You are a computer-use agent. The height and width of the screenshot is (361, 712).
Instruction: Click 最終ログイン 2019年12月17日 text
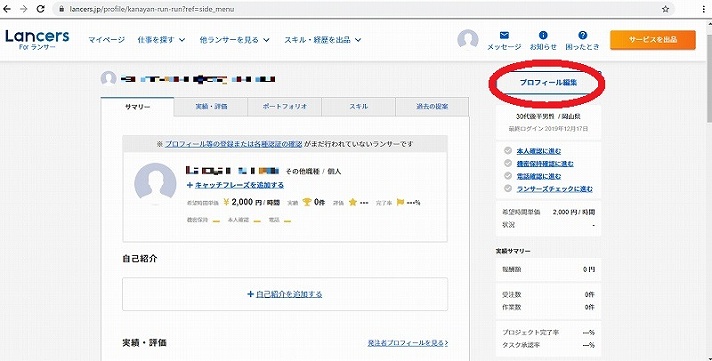[x=548, y=129]
